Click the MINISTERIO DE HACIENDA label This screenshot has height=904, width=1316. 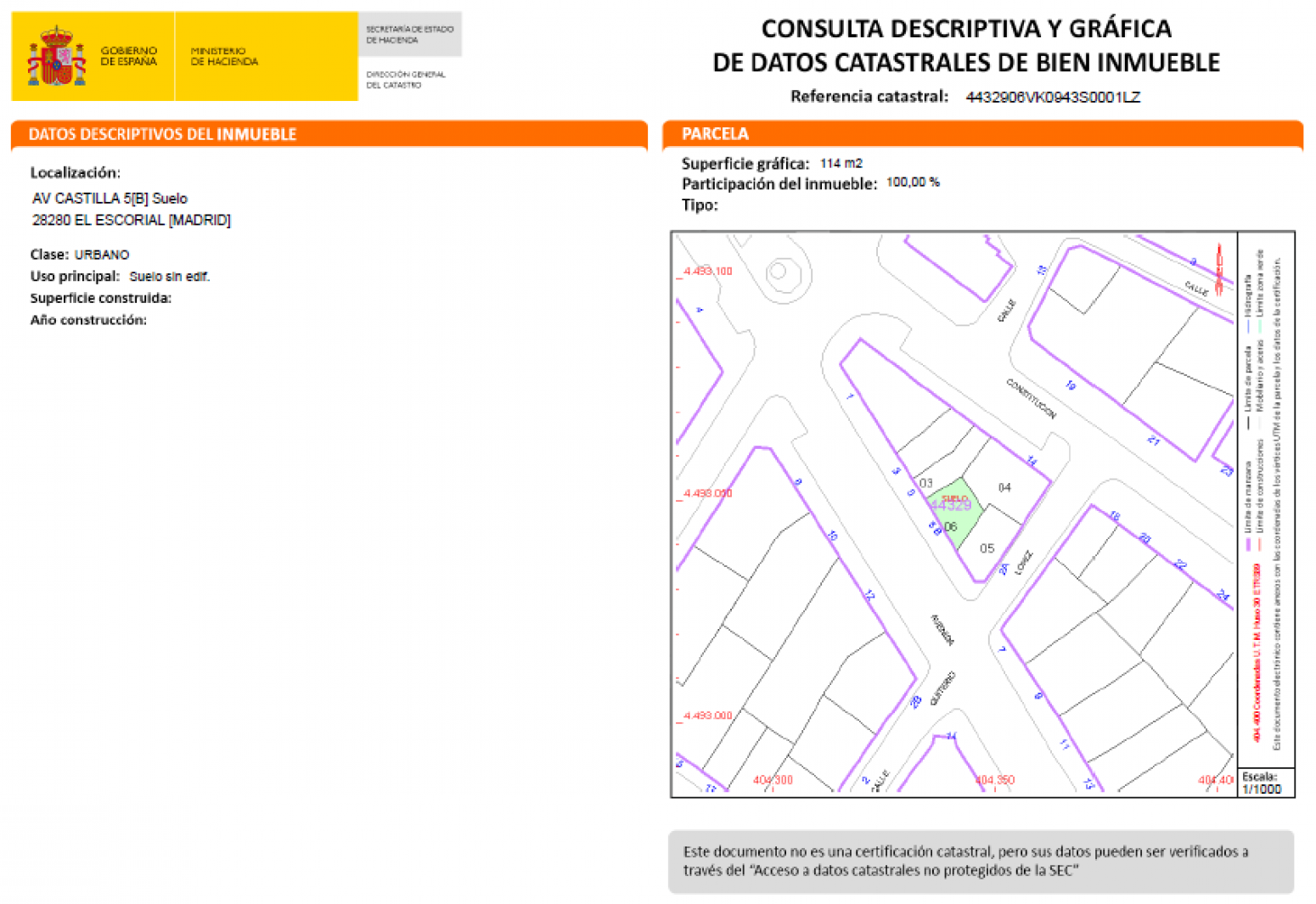(x=224, y=56)
